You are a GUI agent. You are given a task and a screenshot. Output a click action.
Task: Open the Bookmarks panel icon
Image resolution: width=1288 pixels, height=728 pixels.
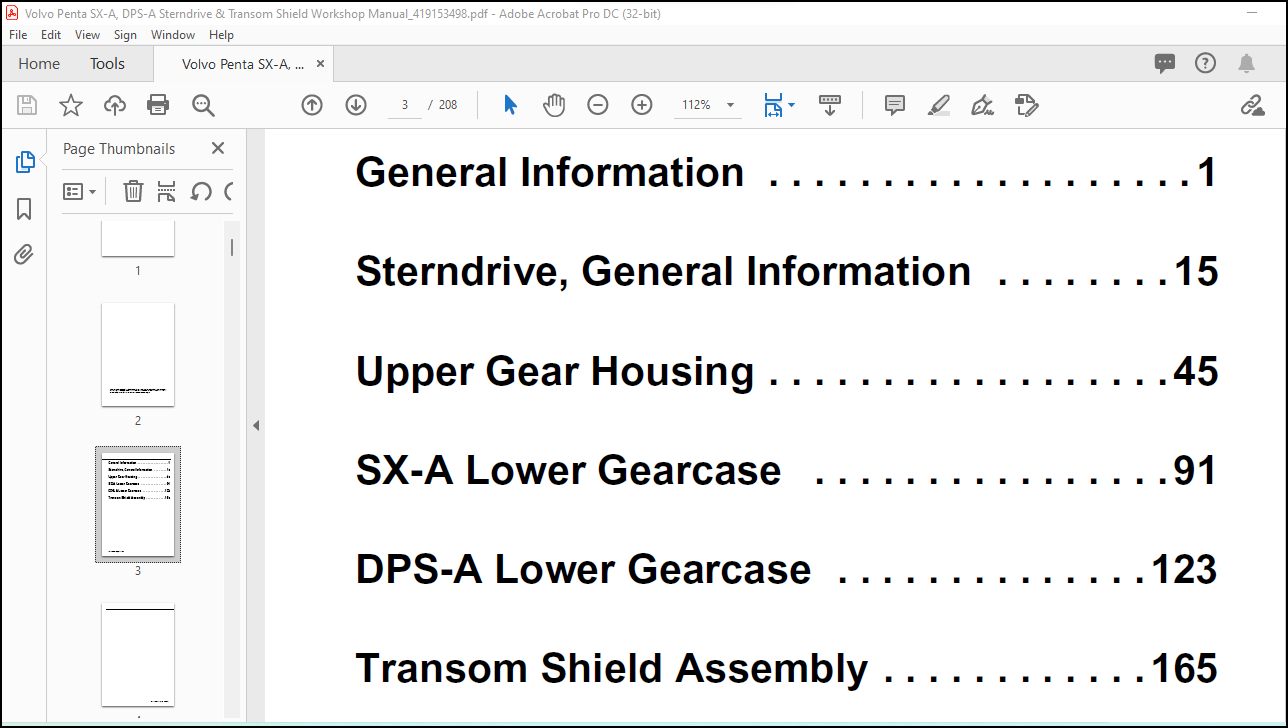point(24,208)
